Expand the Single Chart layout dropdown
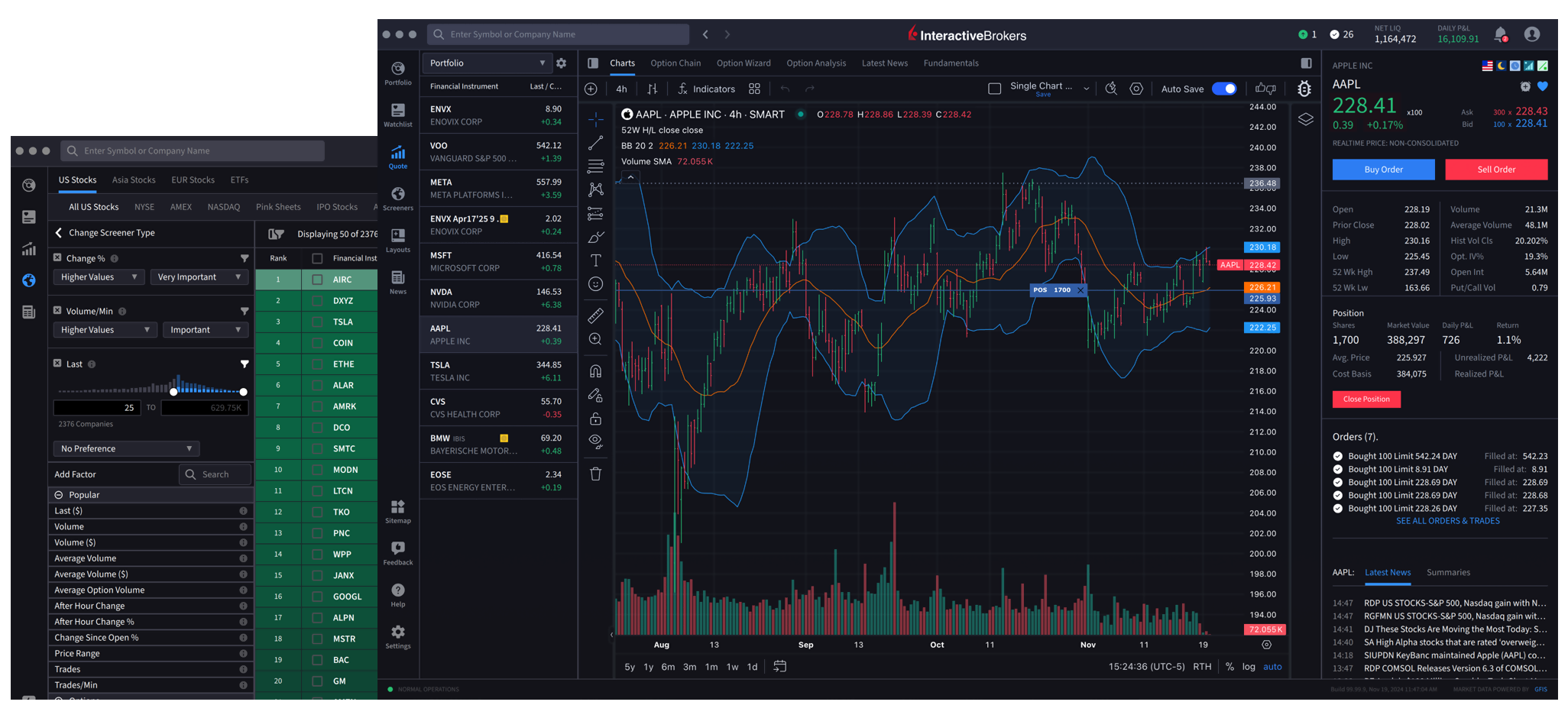 (x=1087, y=89)
